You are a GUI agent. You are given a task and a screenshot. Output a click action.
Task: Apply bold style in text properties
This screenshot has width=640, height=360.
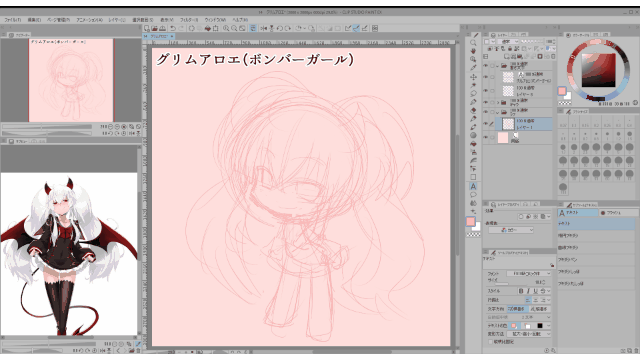coord(520,291)
